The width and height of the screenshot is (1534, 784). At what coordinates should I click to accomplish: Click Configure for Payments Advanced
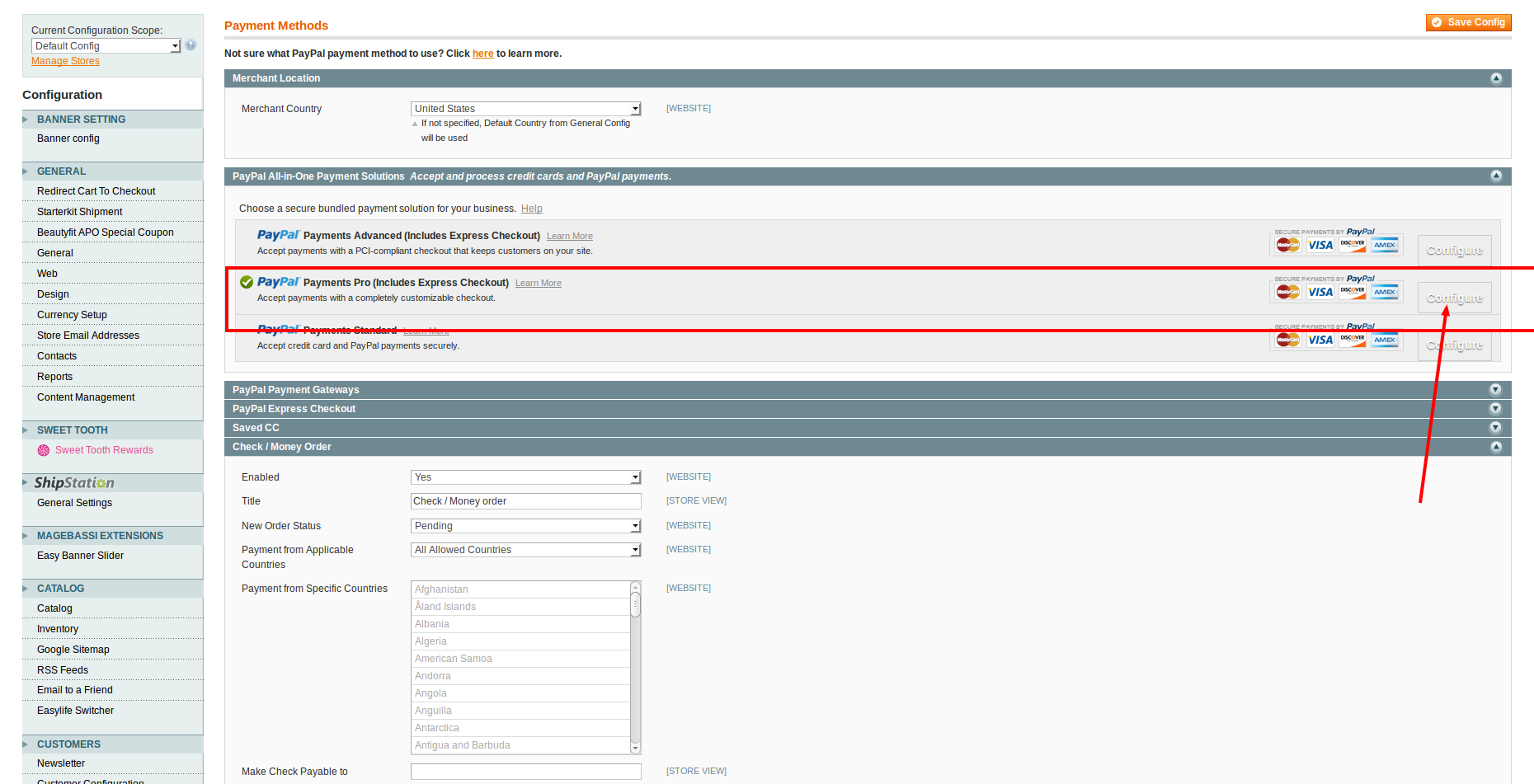(1454, 250)
